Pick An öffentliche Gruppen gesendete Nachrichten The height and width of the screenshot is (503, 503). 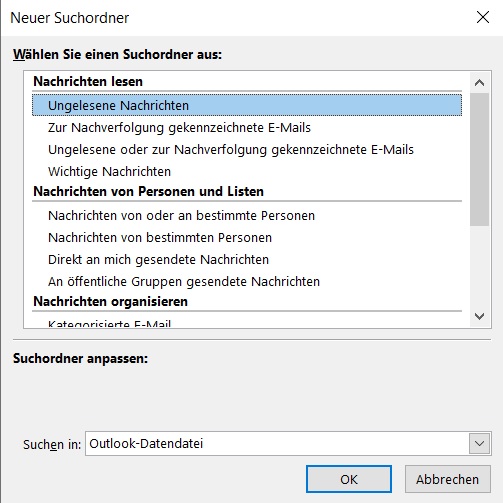click(x=247, y=282)
